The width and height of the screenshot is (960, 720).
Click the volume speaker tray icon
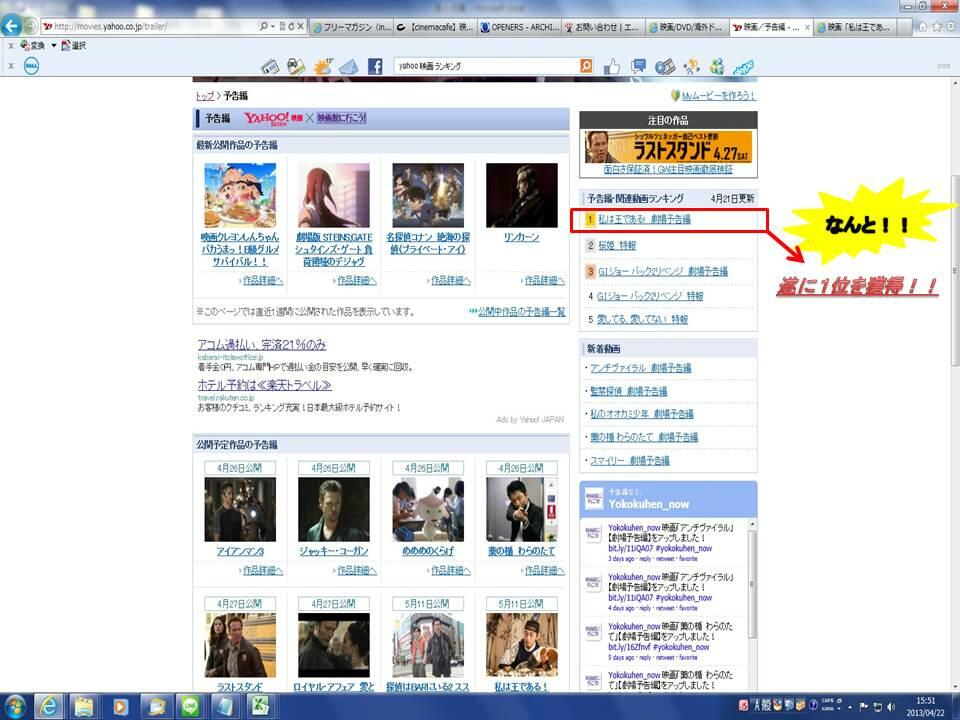coord(891,707)
